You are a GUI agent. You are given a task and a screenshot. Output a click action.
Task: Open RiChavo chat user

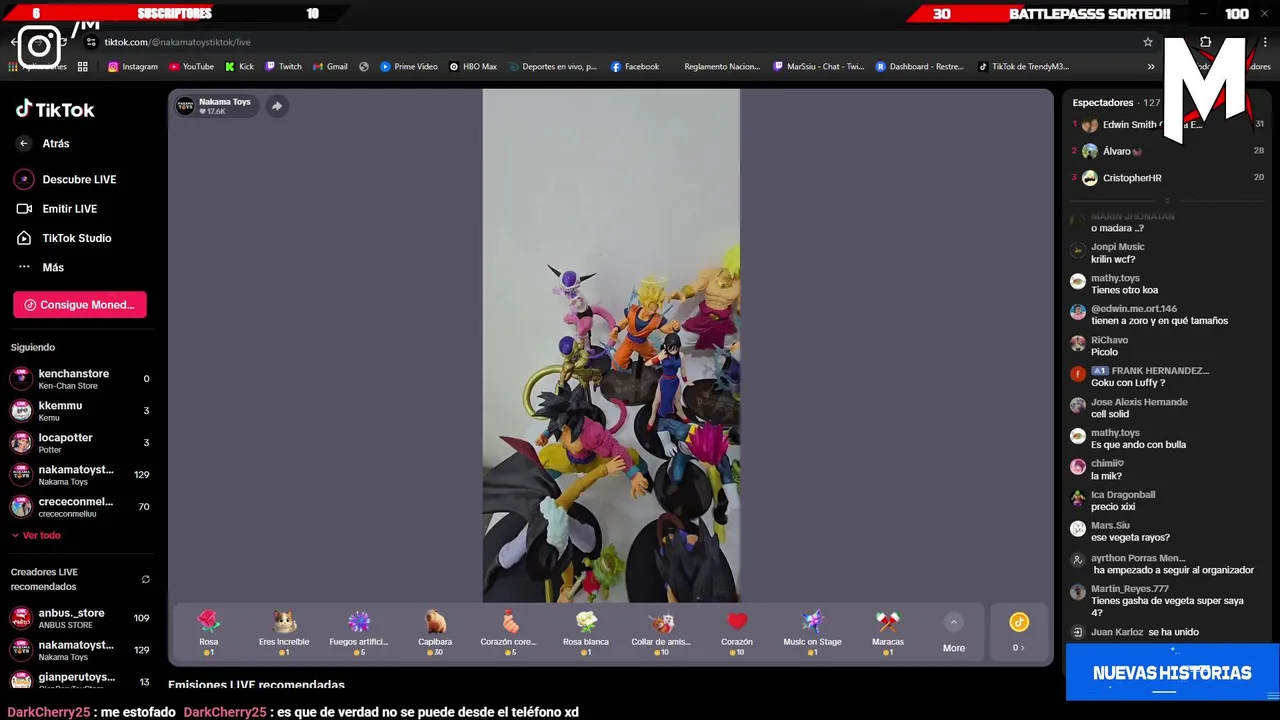click(1109, 340)
